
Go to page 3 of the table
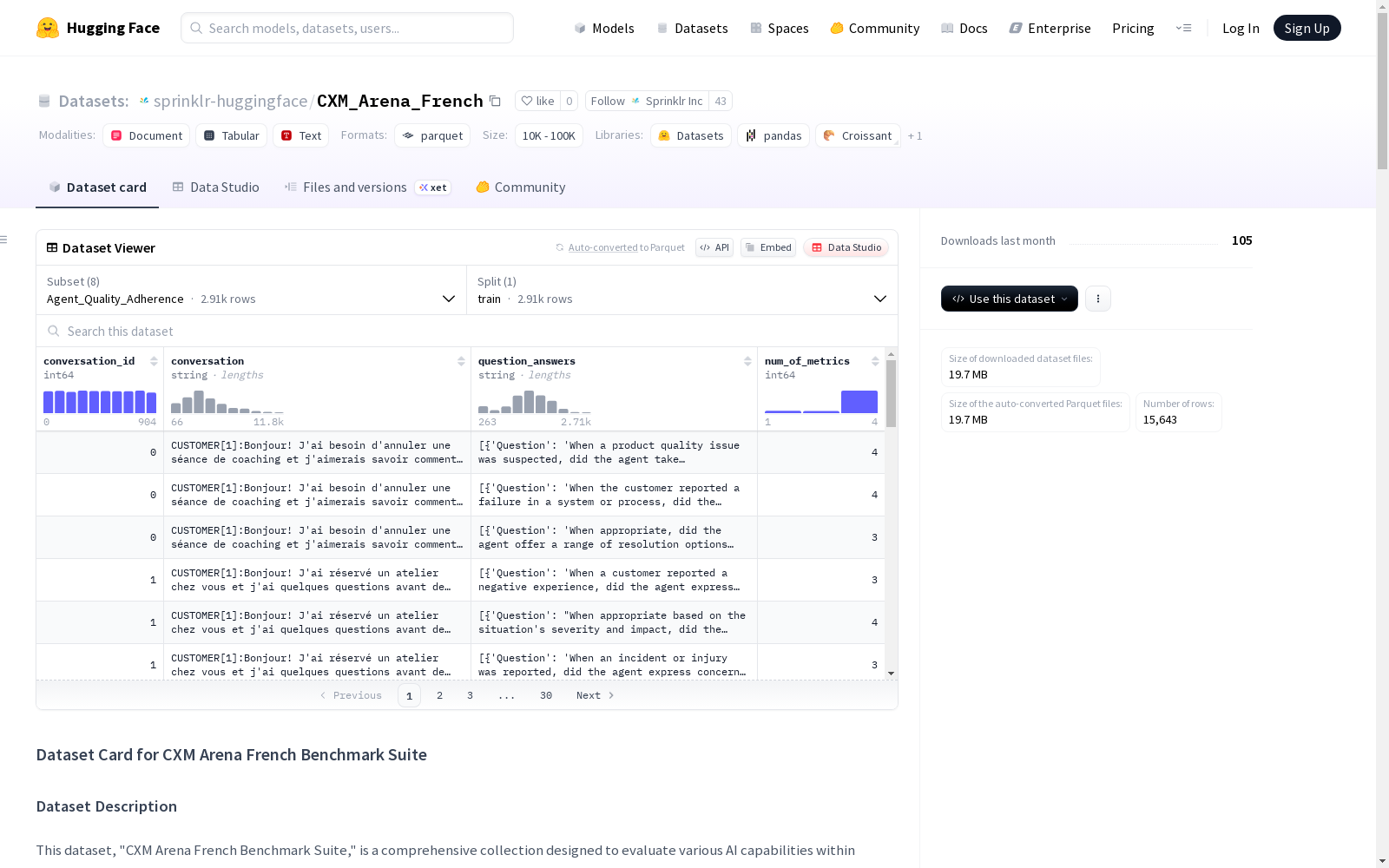pos(470,695)
